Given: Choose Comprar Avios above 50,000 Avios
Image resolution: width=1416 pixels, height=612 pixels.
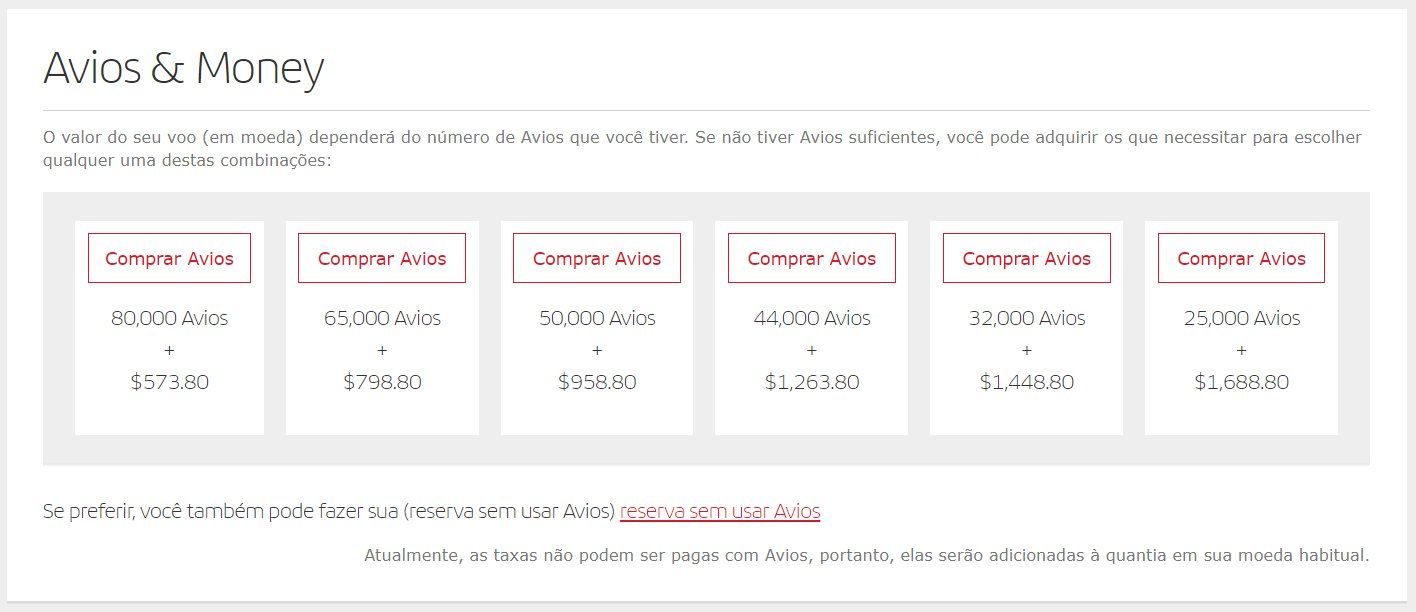Looking at the screenshot, I should tap(597, 258).
